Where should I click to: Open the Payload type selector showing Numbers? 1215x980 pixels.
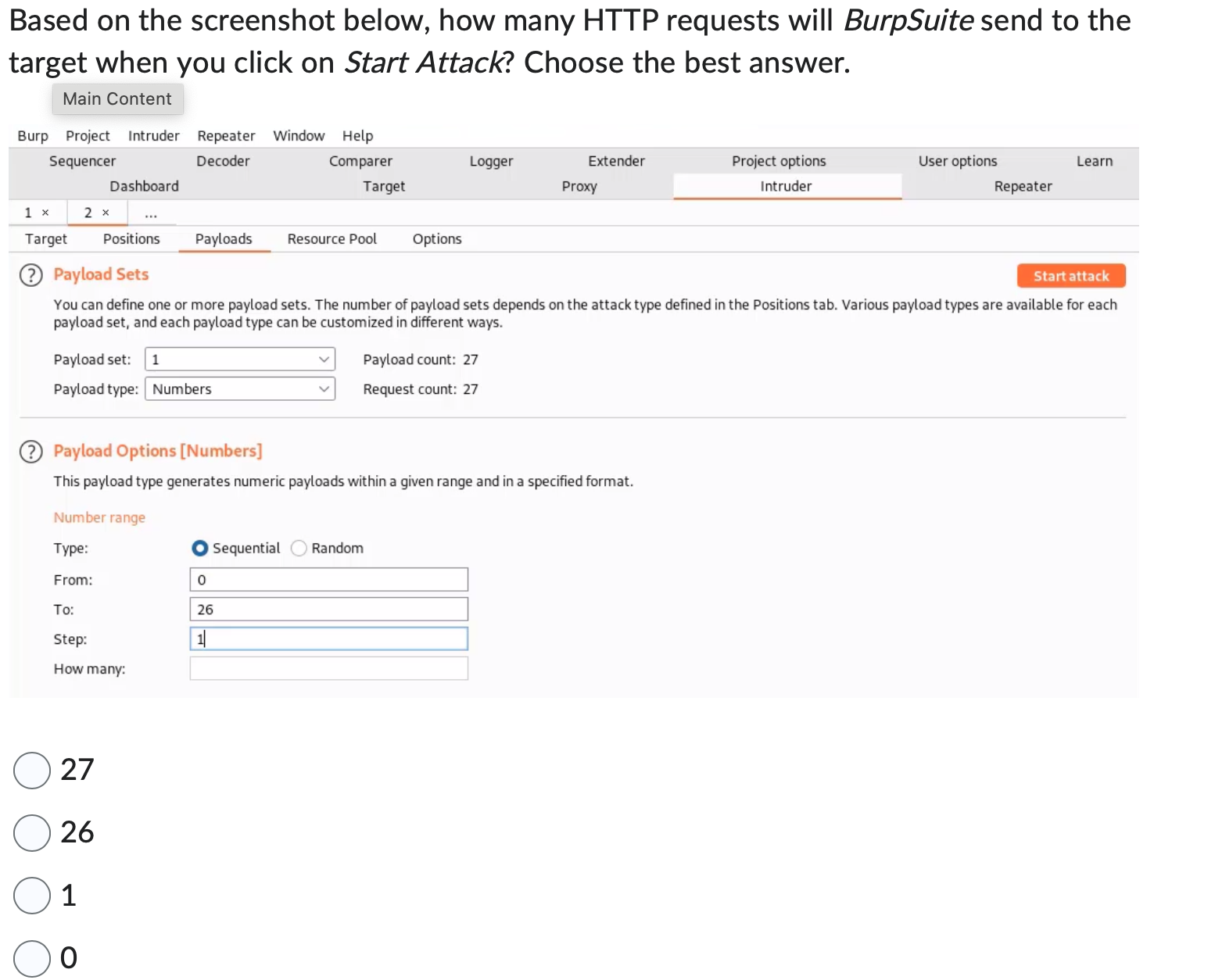[239, 388]
